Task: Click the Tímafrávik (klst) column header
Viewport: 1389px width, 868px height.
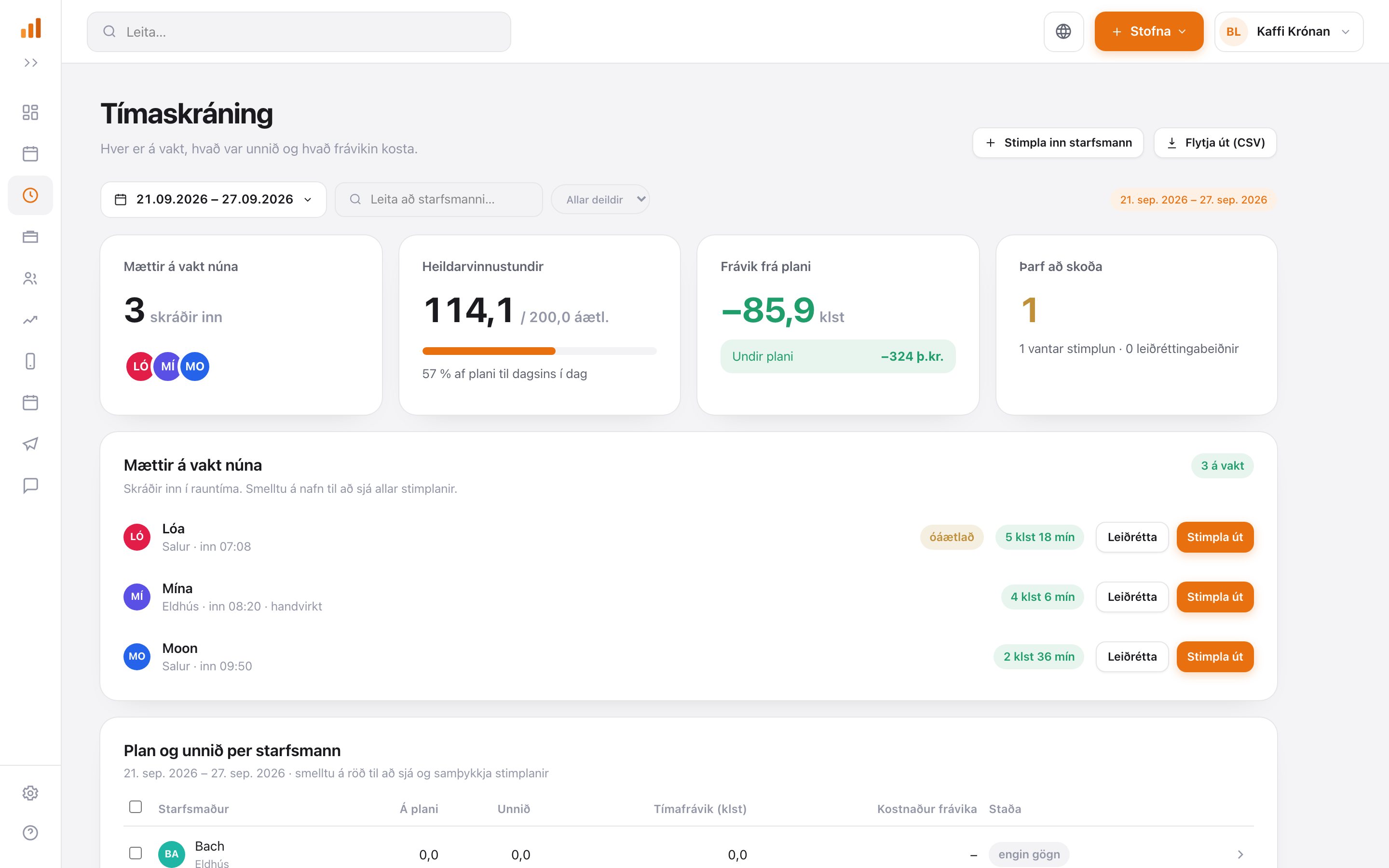Action: (700, 809)
